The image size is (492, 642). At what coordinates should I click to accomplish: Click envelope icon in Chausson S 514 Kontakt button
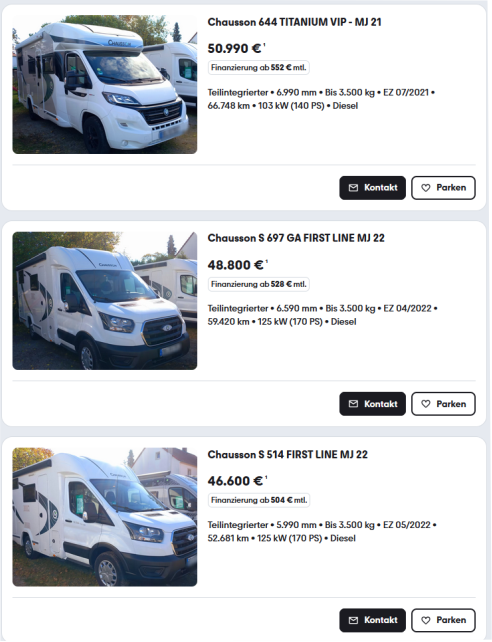[x=353, y=620]
